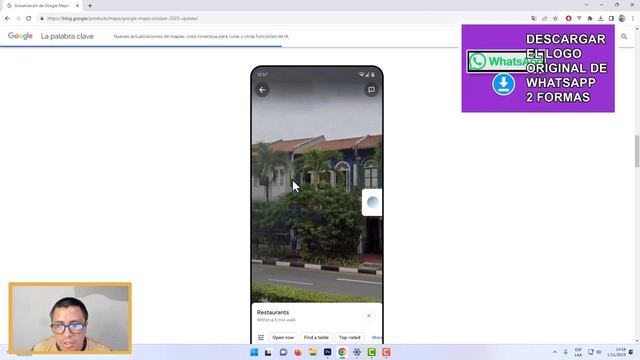
Task: Click the microphone icon in system tray
Action: click(566, 352)
